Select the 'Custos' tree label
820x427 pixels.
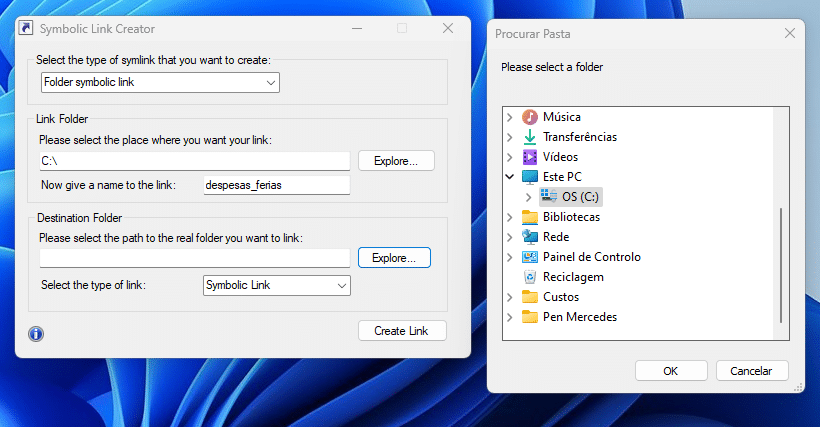561,297
